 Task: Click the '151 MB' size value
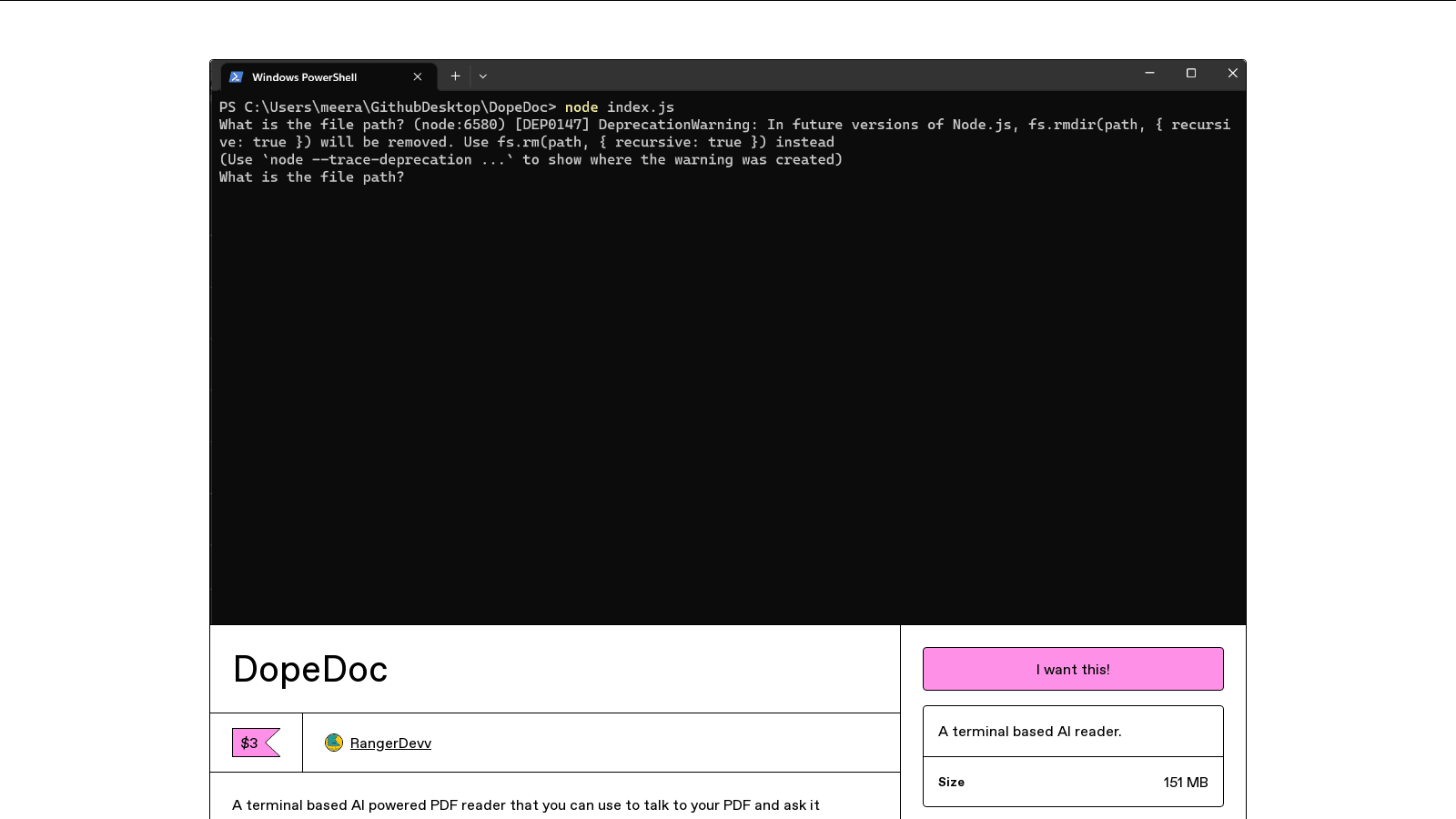click(x=1186, y=782)
